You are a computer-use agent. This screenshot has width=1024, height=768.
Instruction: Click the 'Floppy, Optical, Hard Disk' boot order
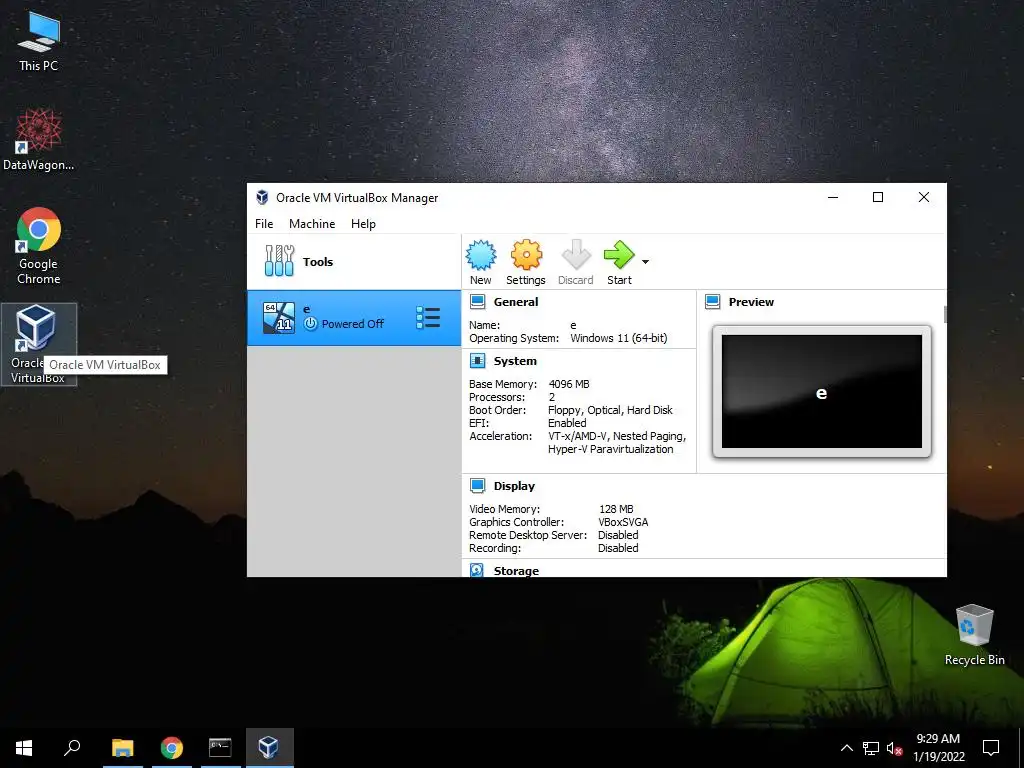610,410
